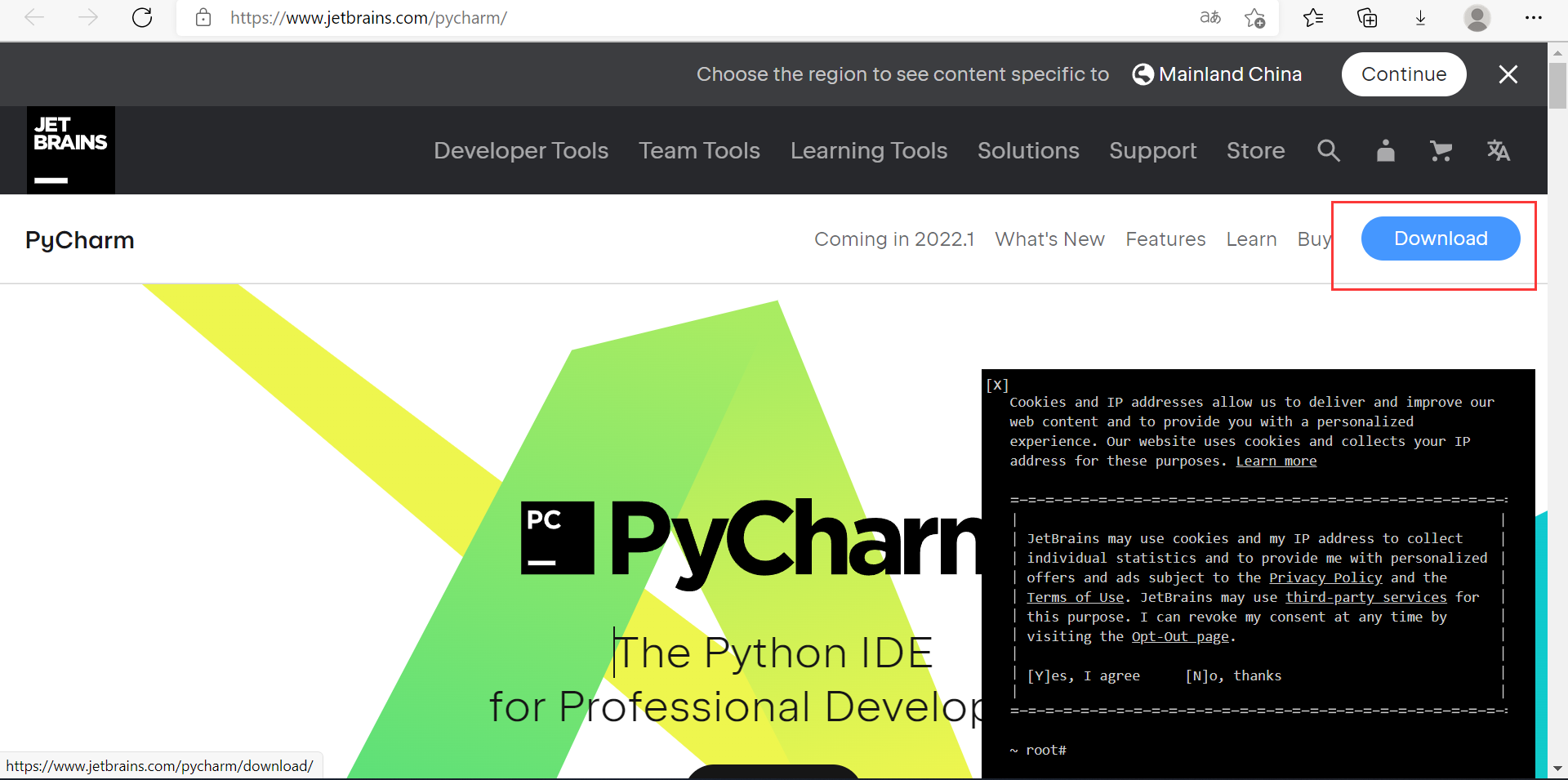The height and width of the screenshot is (780, 1568).
Task: Open Learn more cookie link
Action: tap(1276, 461)
